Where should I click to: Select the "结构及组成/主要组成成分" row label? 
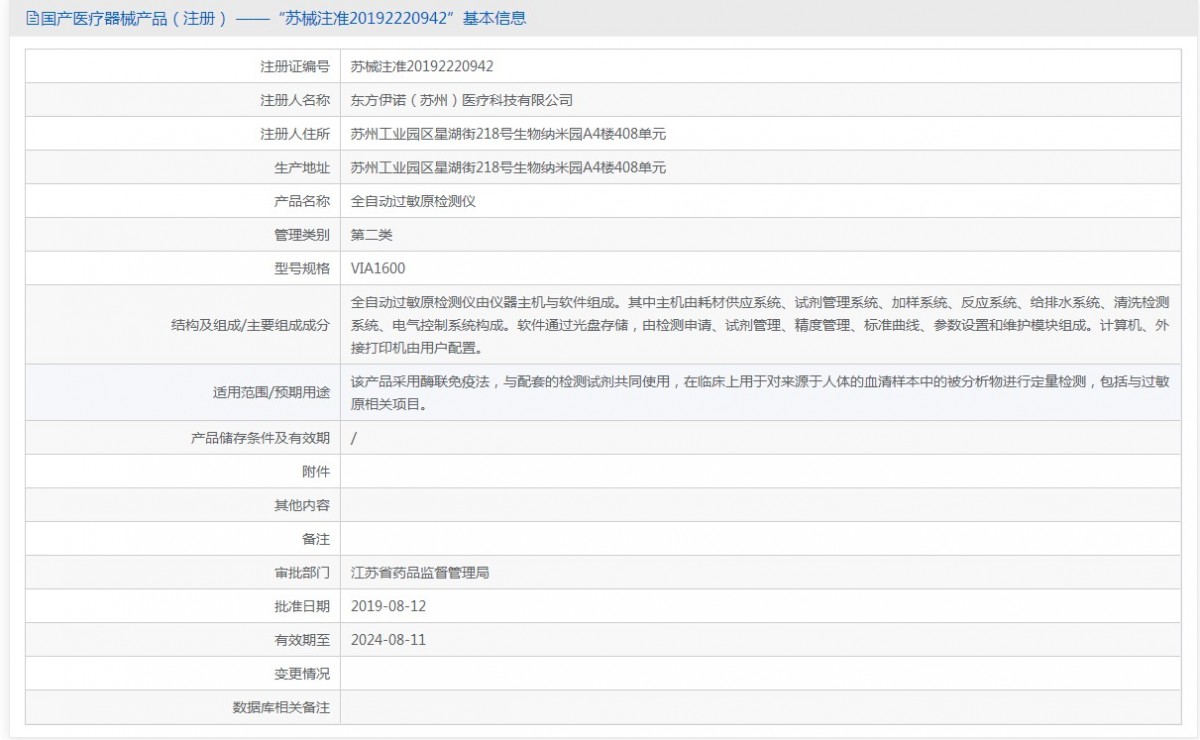(251, 325)
